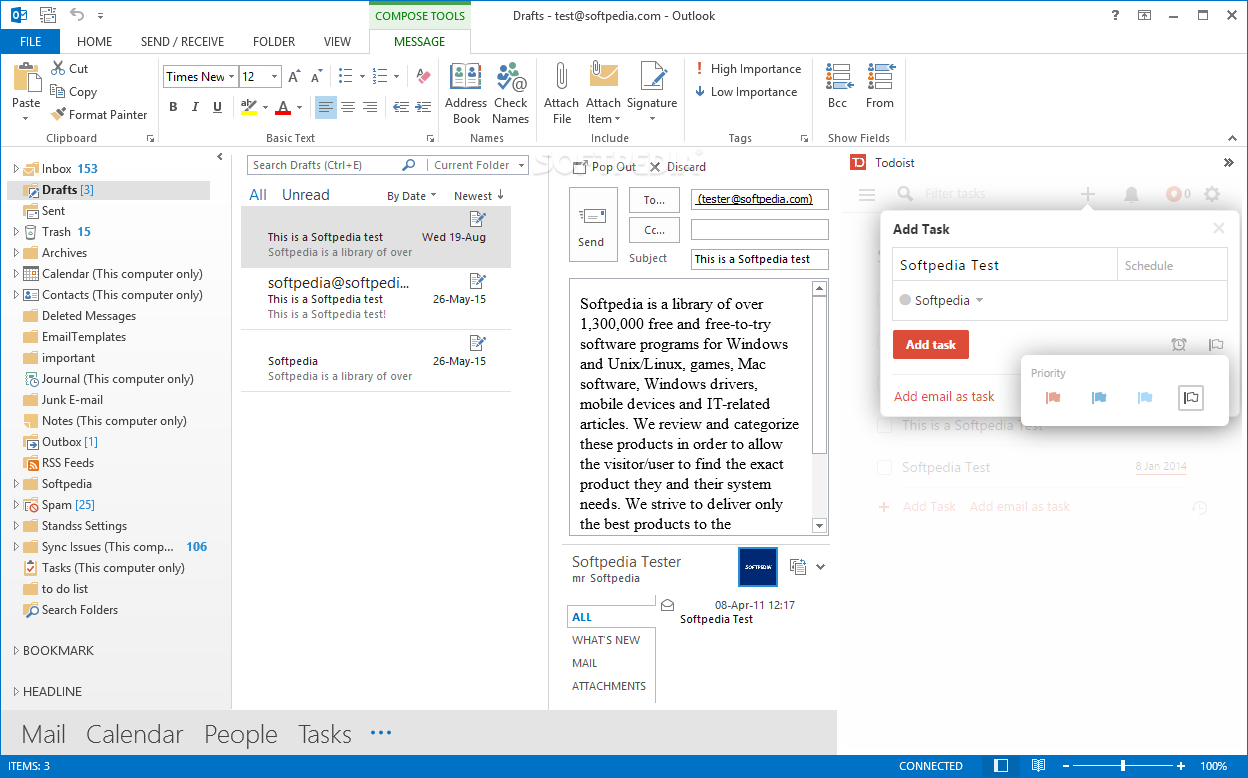Open the font size 12 dropdown

[275, 77]
